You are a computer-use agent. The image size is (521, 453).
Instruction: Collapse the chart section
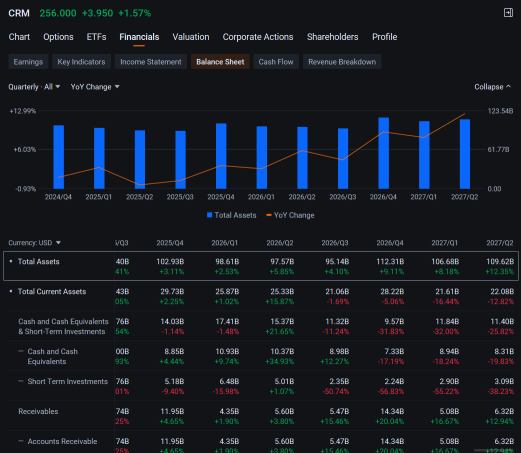[493, 87]
